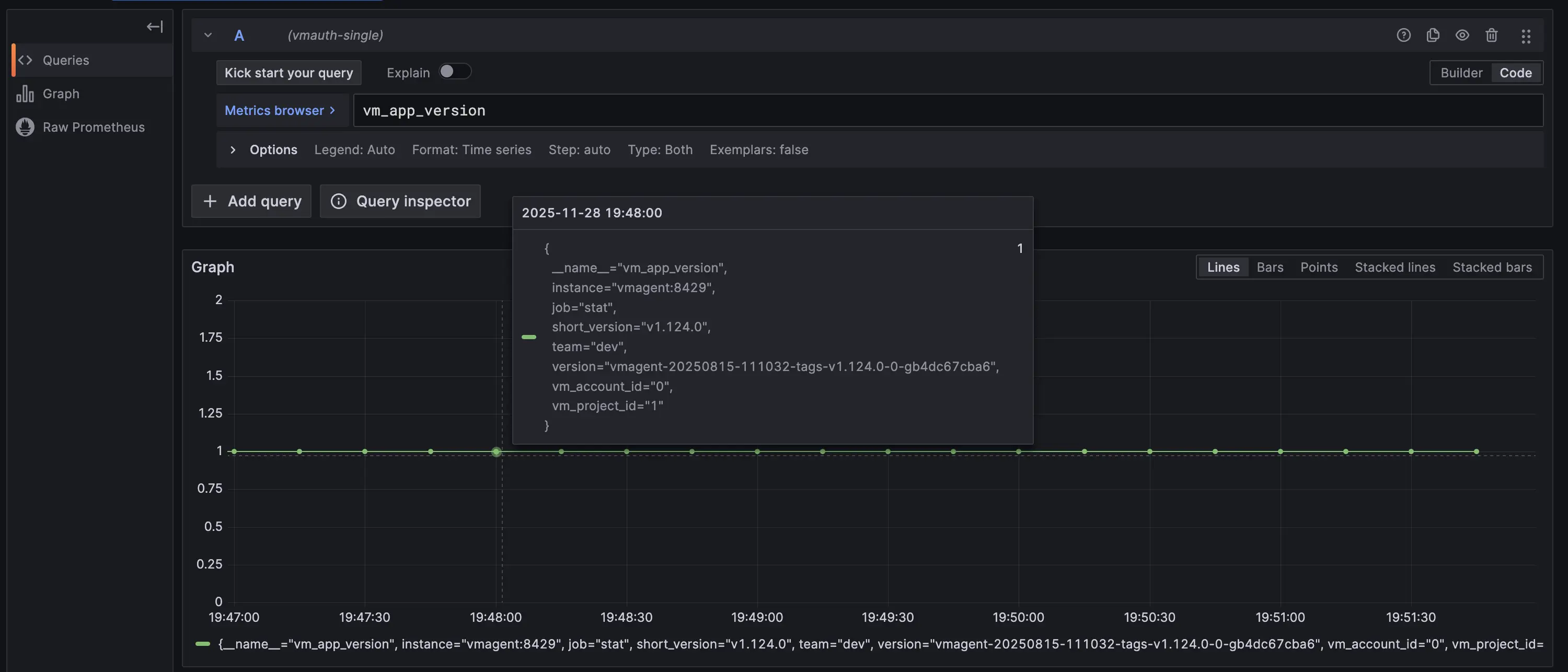Duplicate query A with copy icon
Viewport: 1568px width, 672px height.
1433,36
